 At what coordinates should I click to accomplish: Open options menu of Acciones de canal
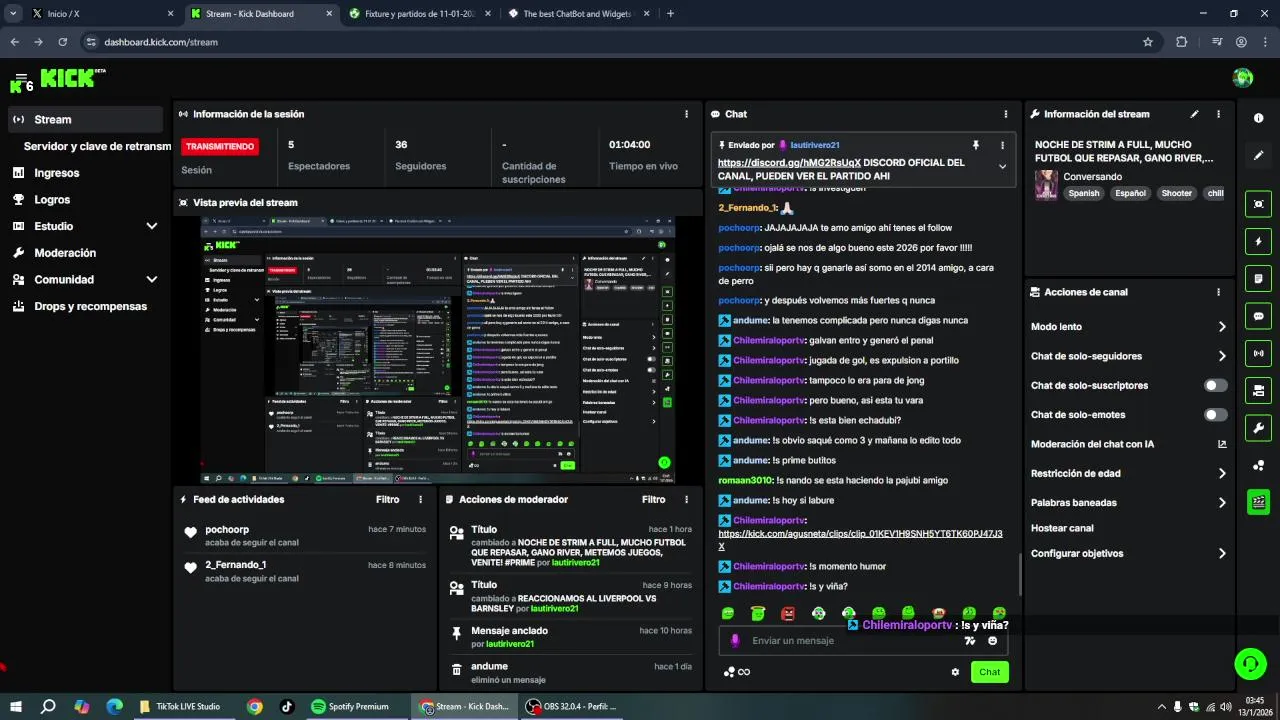[1218, 292]
